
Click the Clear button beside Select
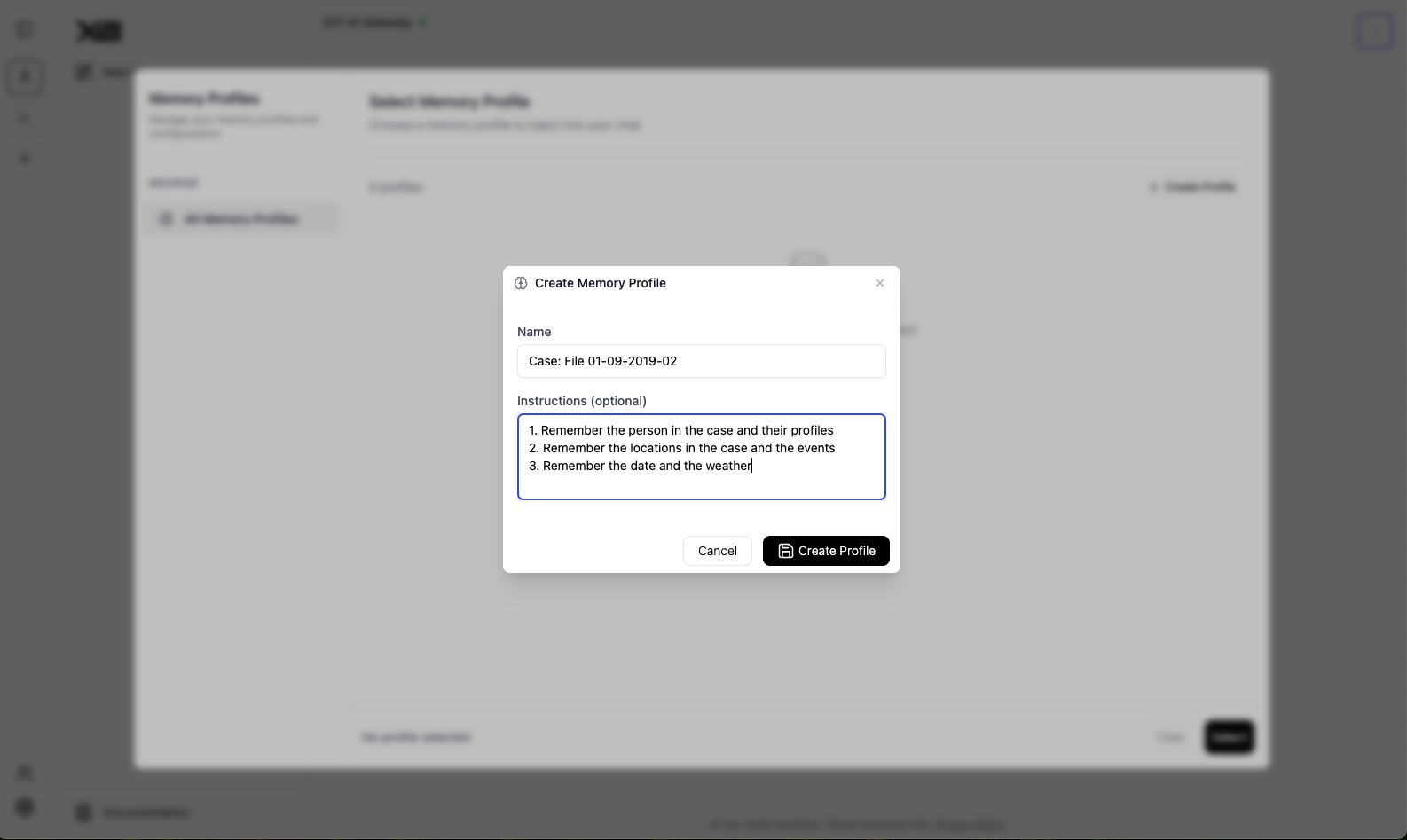tap(1171, 737)
